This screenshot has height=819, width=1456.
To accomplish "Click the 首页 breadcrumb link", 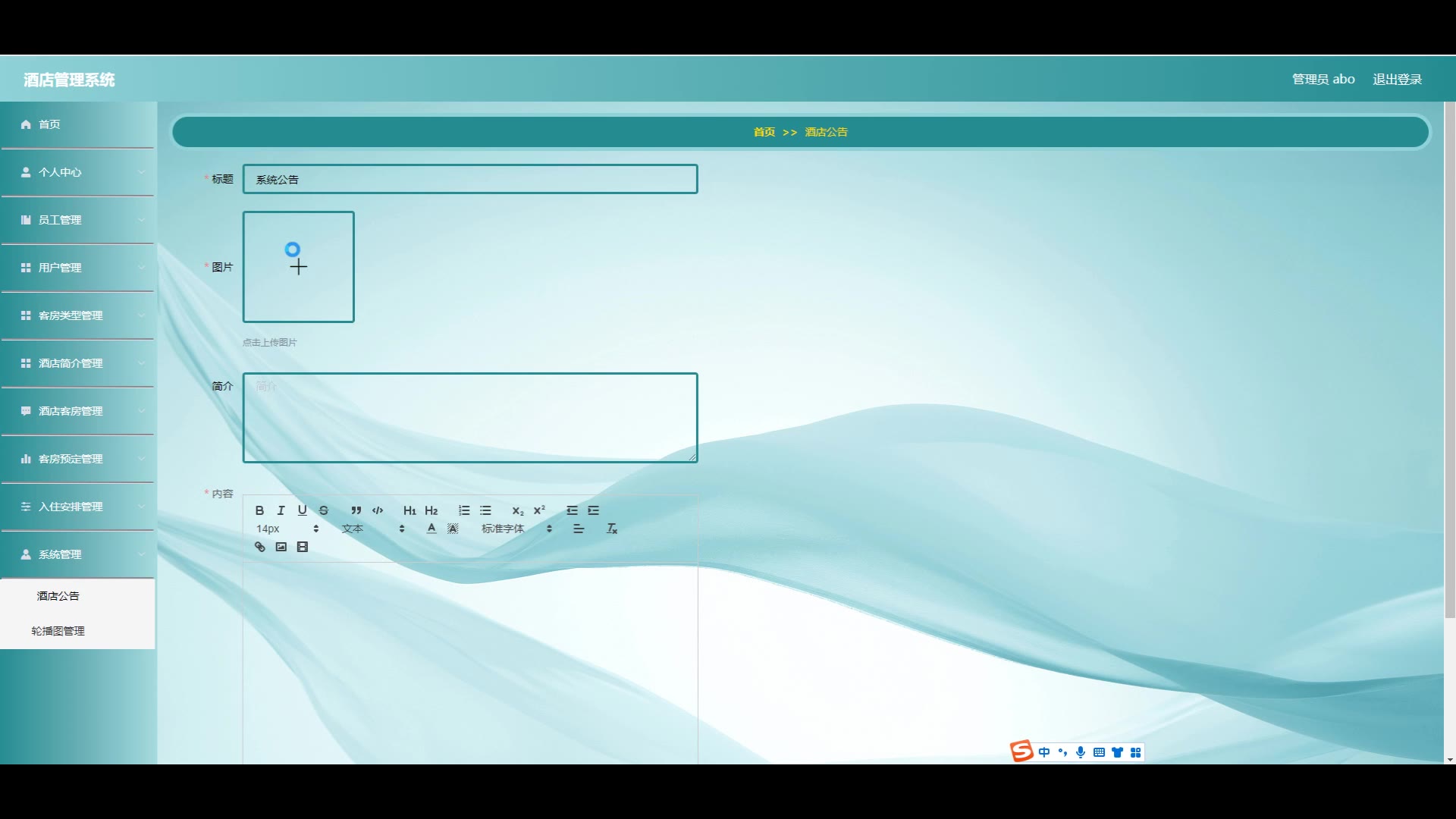I will 764,132.
